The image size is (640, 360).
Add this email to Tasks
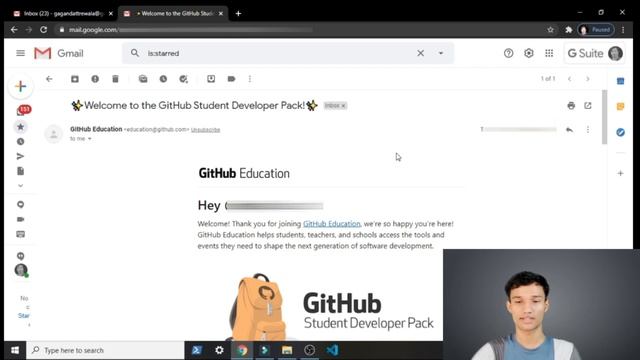[x=184, y=79]
